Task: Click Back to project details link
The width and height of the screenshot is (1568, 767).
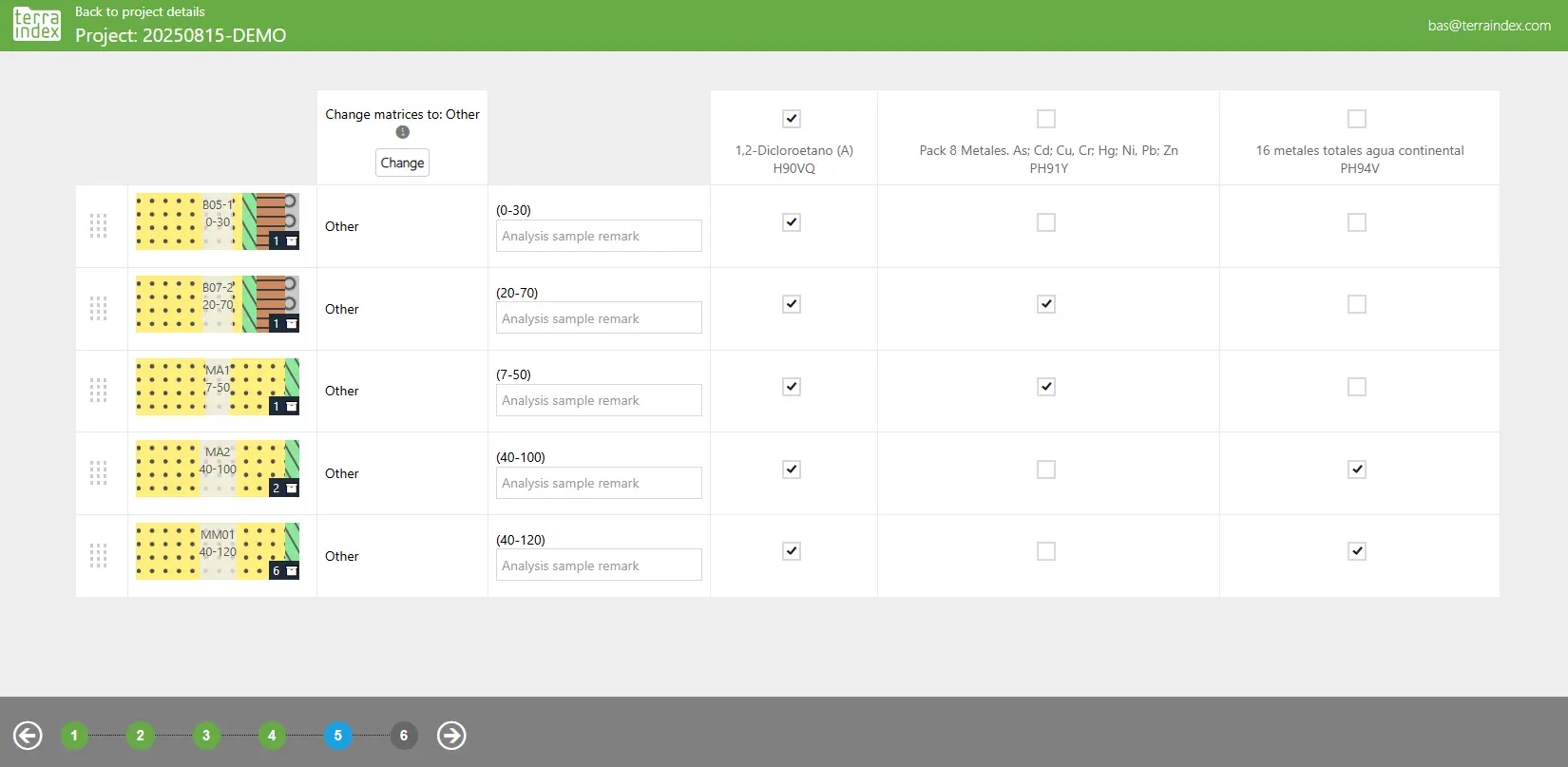Action: [x=140, y=11]
